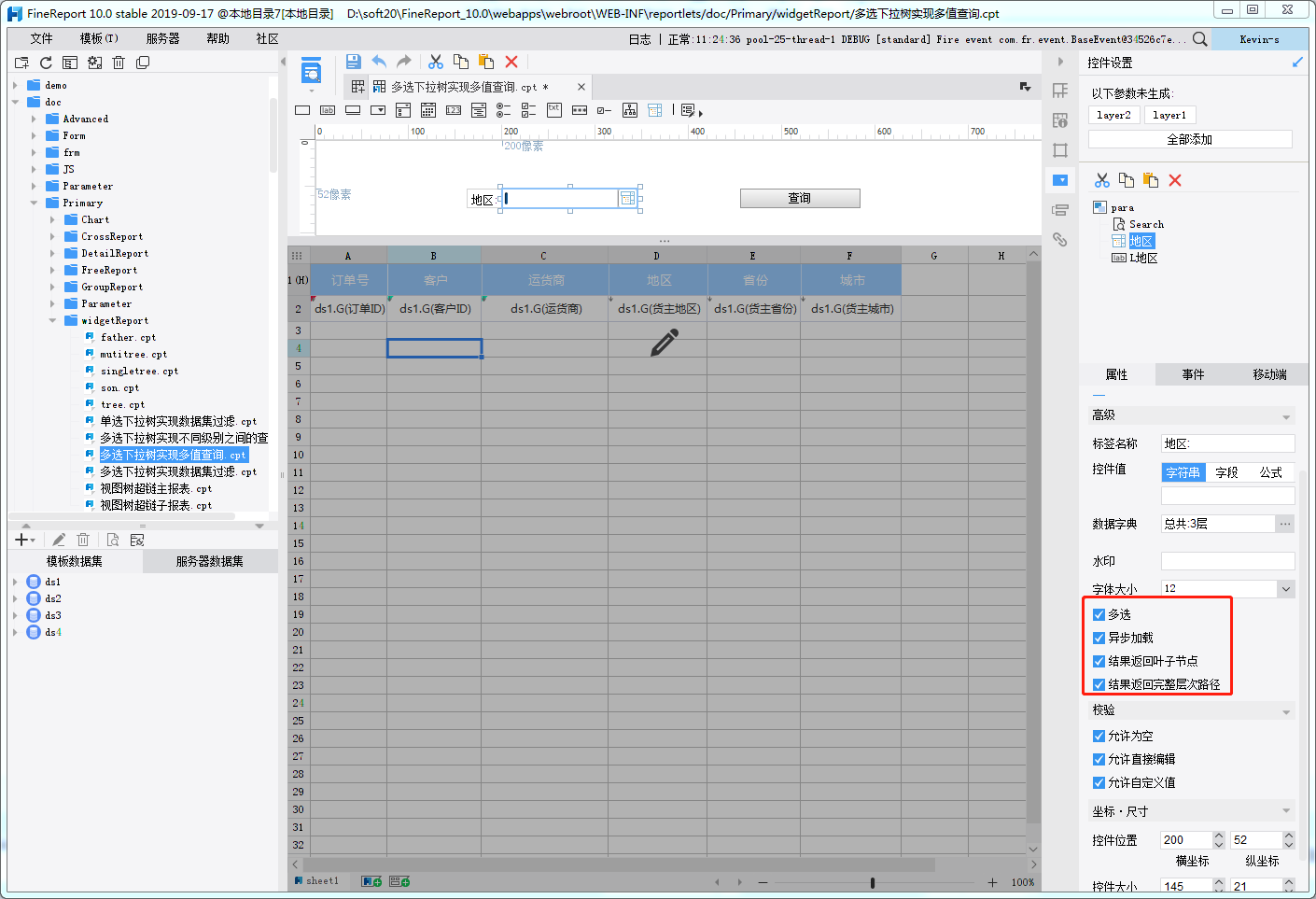Click the save icon in the editor toolbar
This screenshot has width=1316, height=899.
(x=354, y=62)
